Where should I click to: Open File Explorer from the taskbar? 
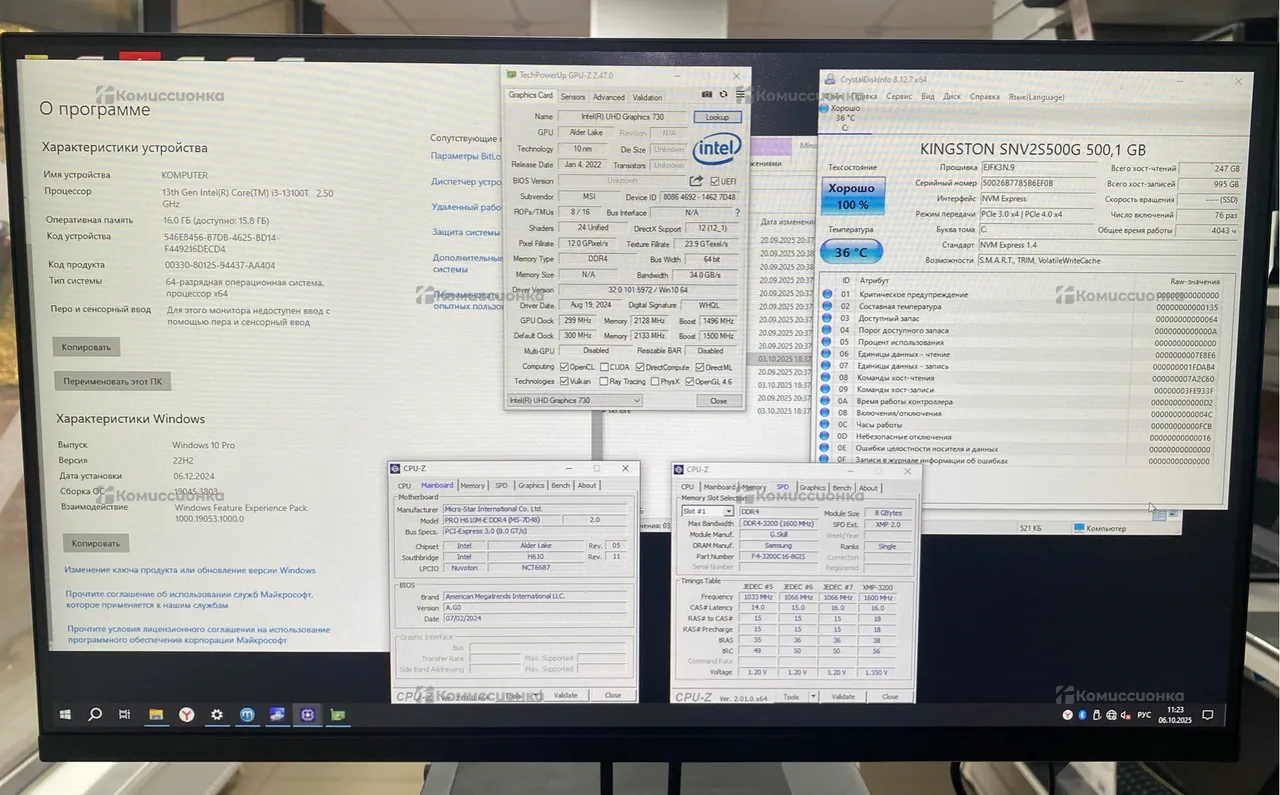pos(156,714)
